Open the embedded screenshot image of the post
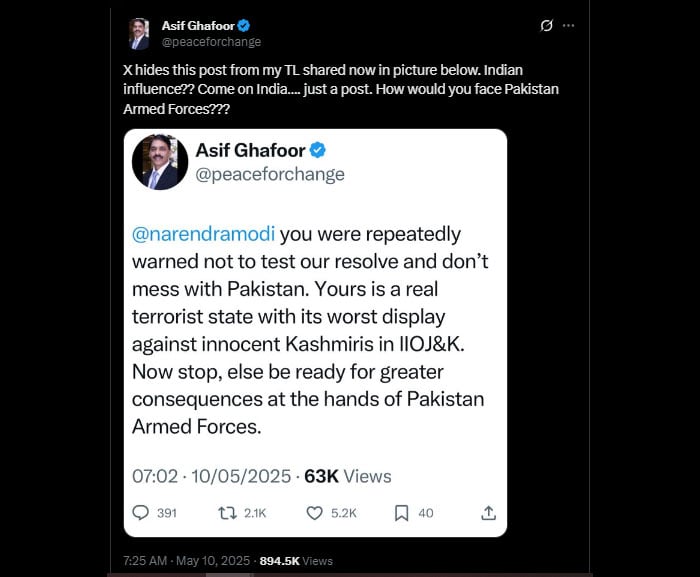The height and width of the screenshot is (577, 700). coord(315,333)
